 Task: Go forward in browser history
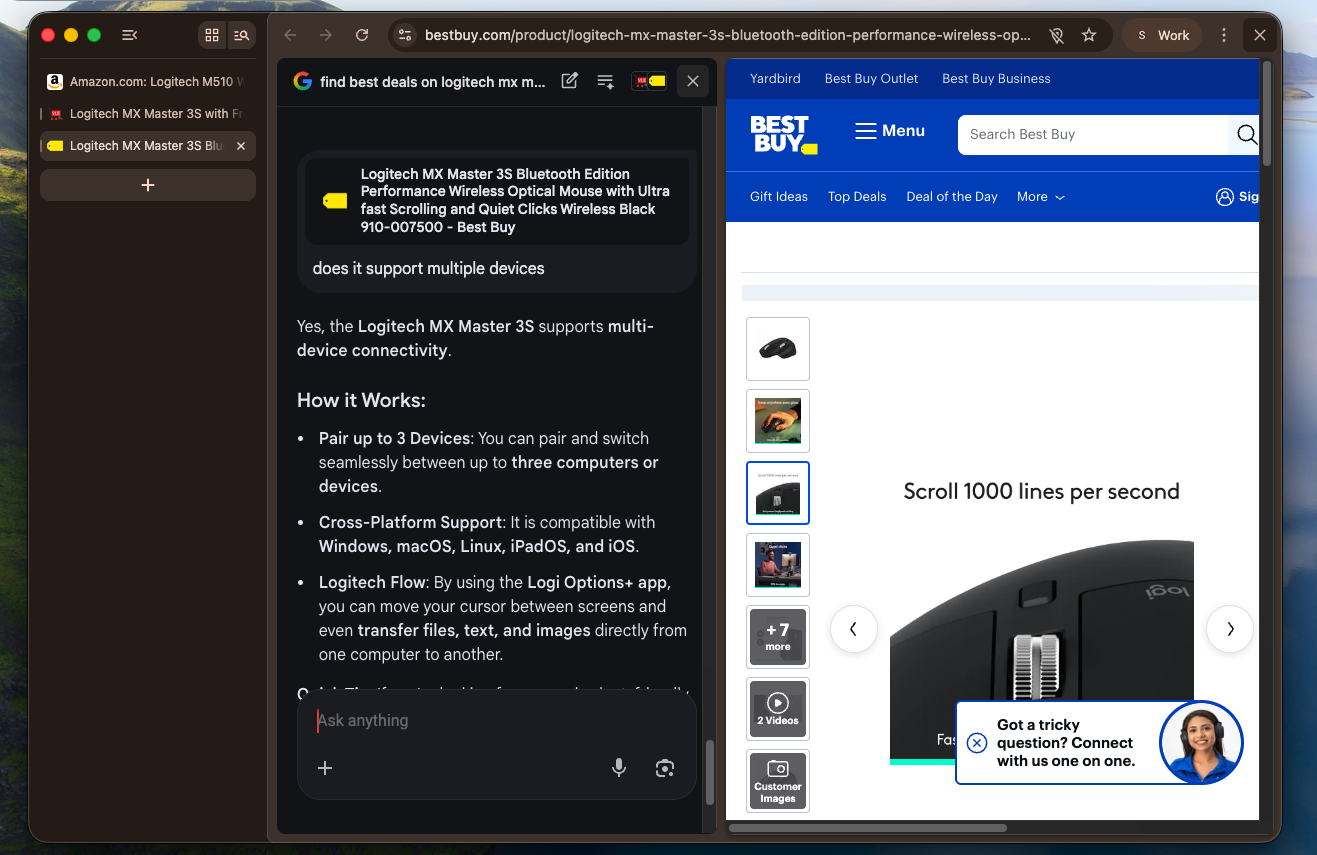(x=326, y=35)
